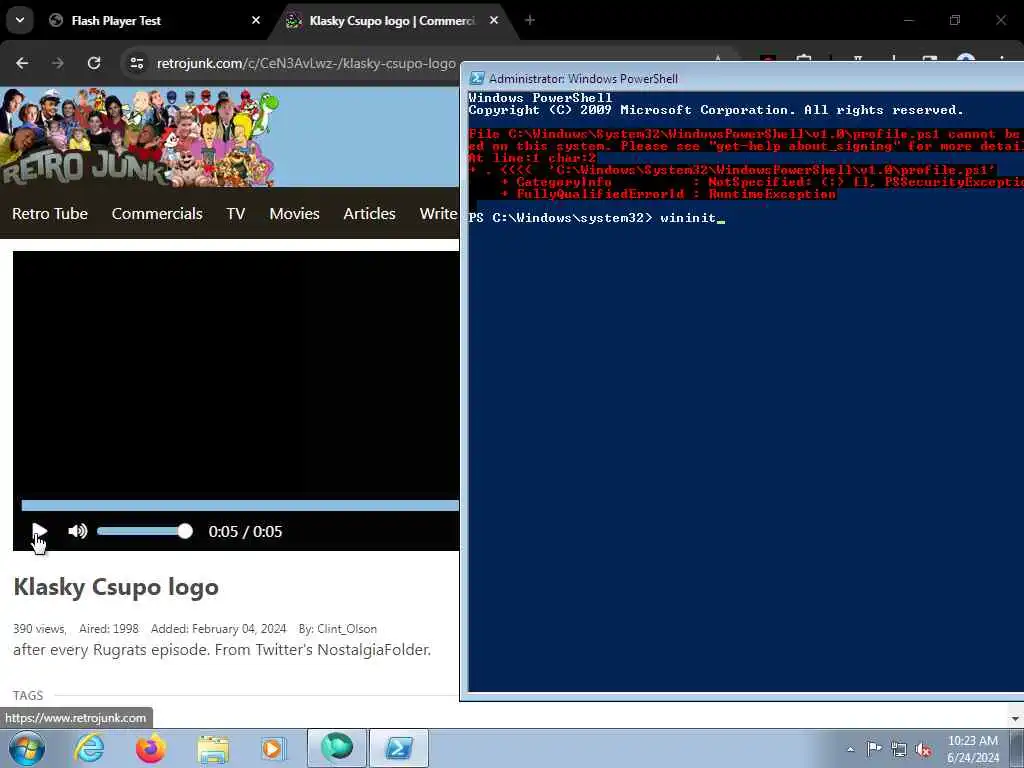Reload the retrojunk page

coord(94,63)
